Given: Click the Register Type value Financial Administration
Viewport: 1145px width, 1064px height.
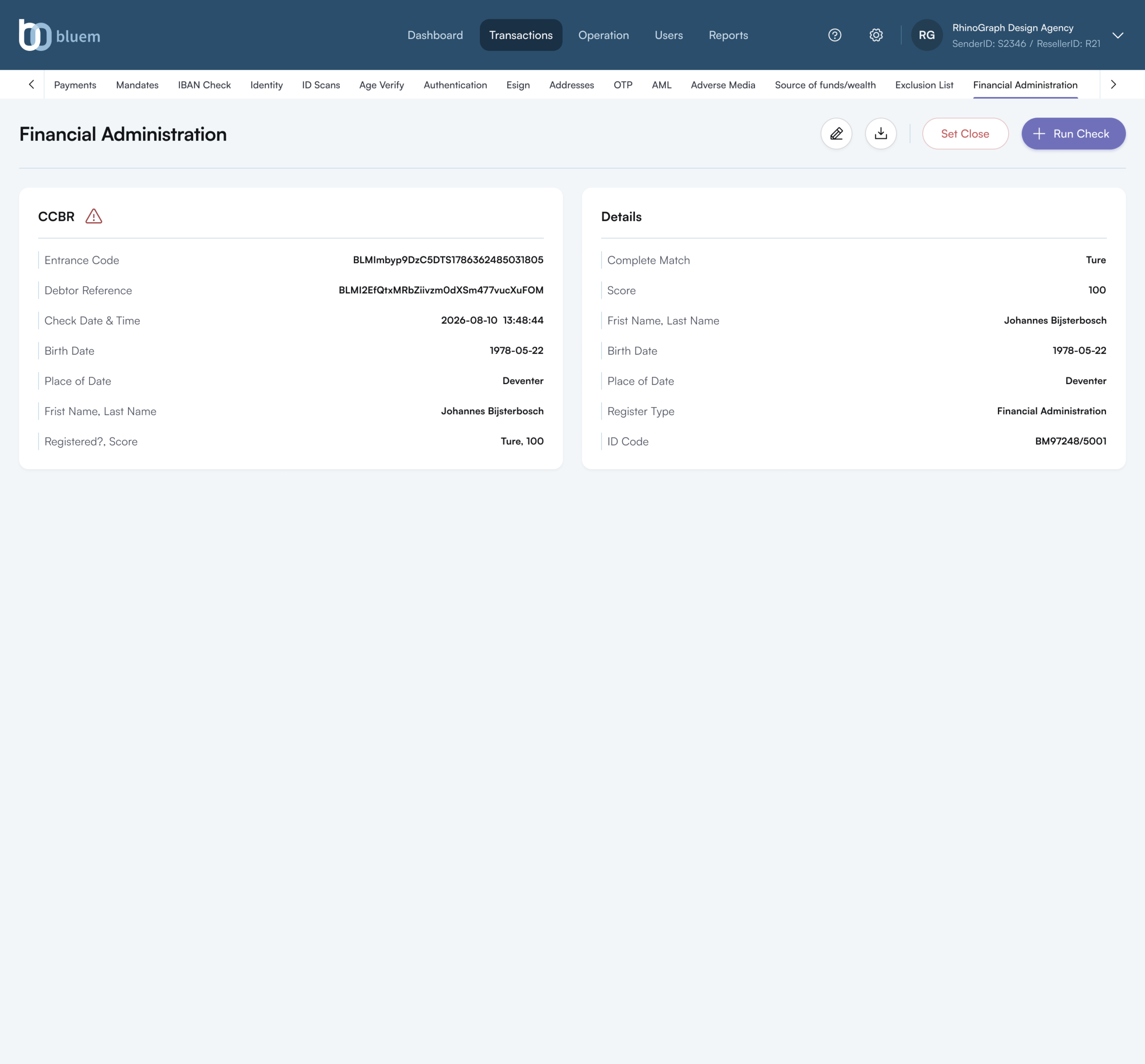Looking at the screenshot, I should tap(1051, 411).
